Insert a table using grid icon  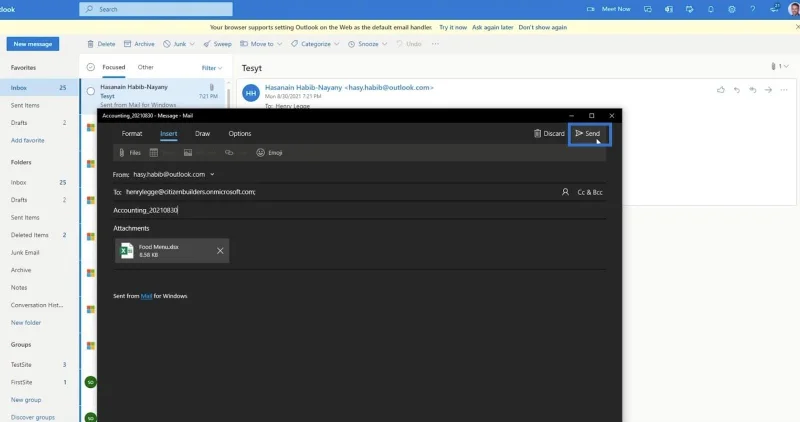click(154, 153)
